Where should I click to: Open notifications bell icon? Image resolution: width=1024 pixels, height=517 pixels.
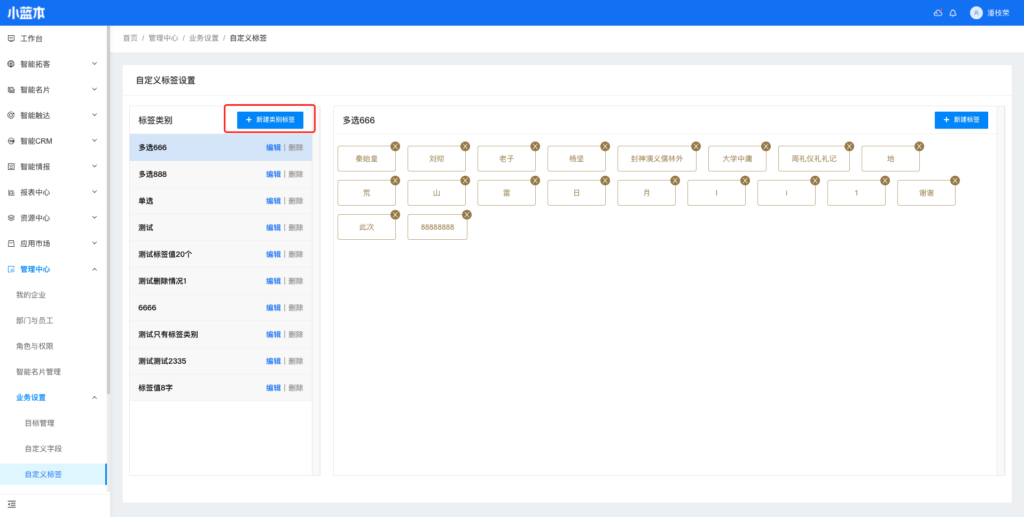953,13
